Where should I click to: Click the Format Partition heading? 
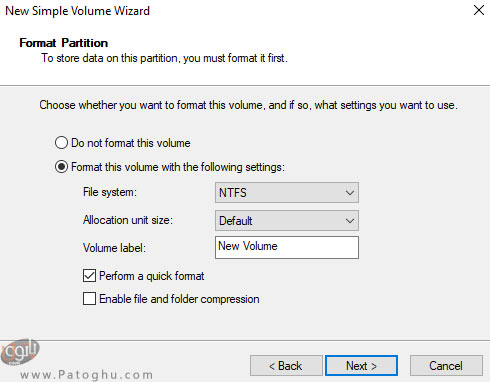coord(64,43)
